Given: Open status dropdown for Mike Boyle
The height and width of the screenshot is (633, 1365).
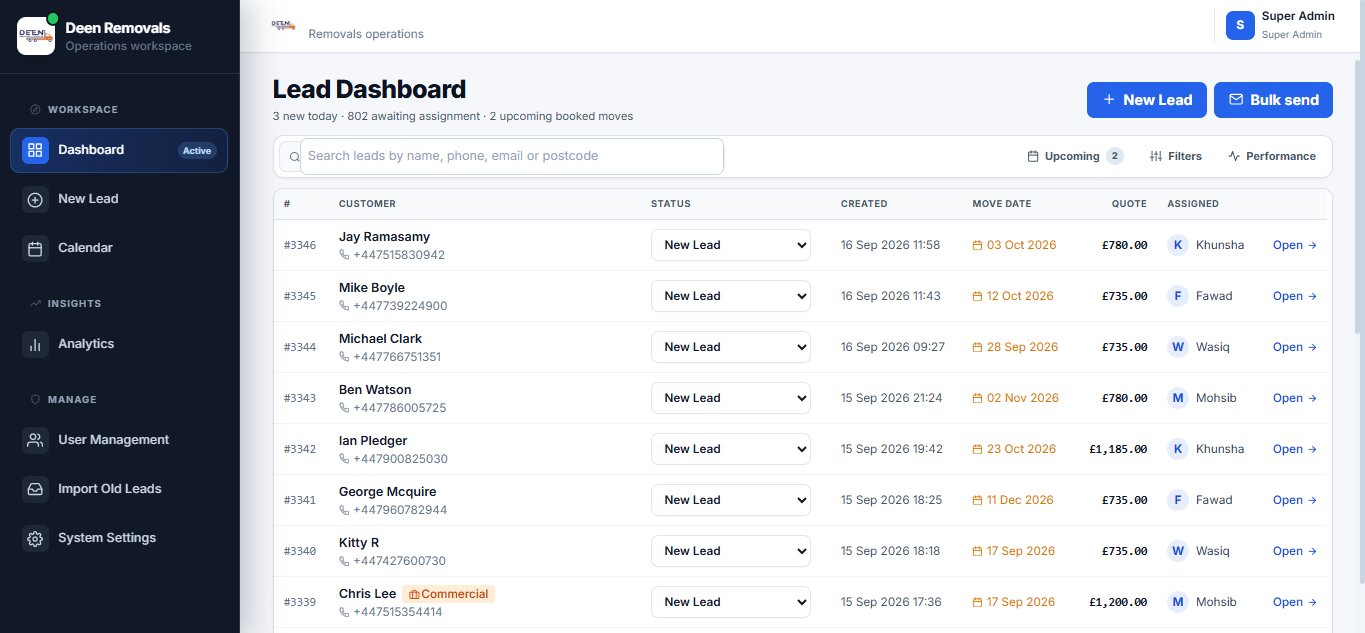Looking at the screenshot, I should (730, 296).
